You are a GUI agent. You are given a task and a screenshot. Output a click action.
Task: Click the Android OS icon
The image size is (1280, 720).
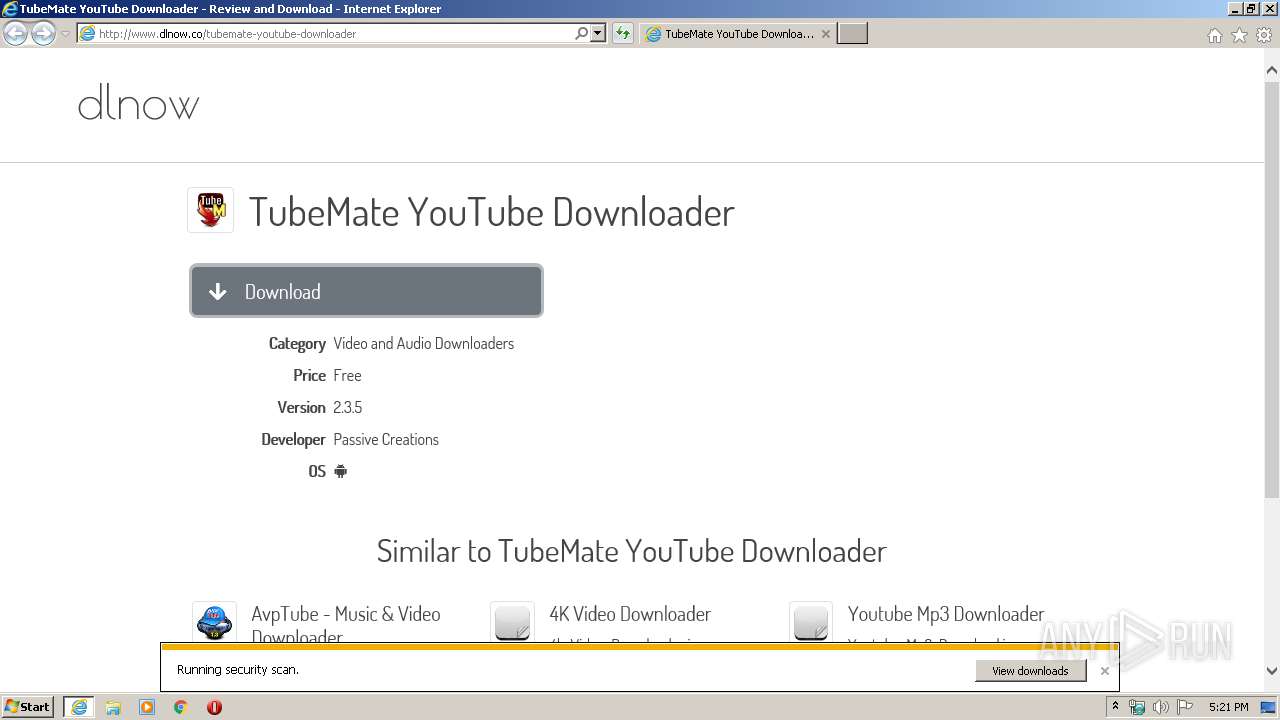click(340, 471)
